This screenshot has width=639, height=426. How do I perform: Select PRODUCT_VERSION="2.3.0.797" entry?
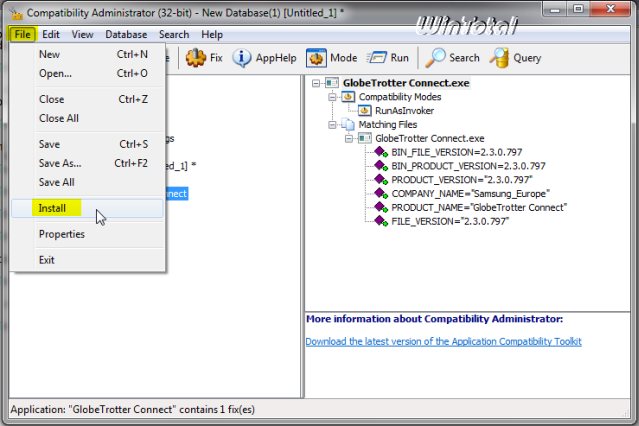[x=462, y=180]
